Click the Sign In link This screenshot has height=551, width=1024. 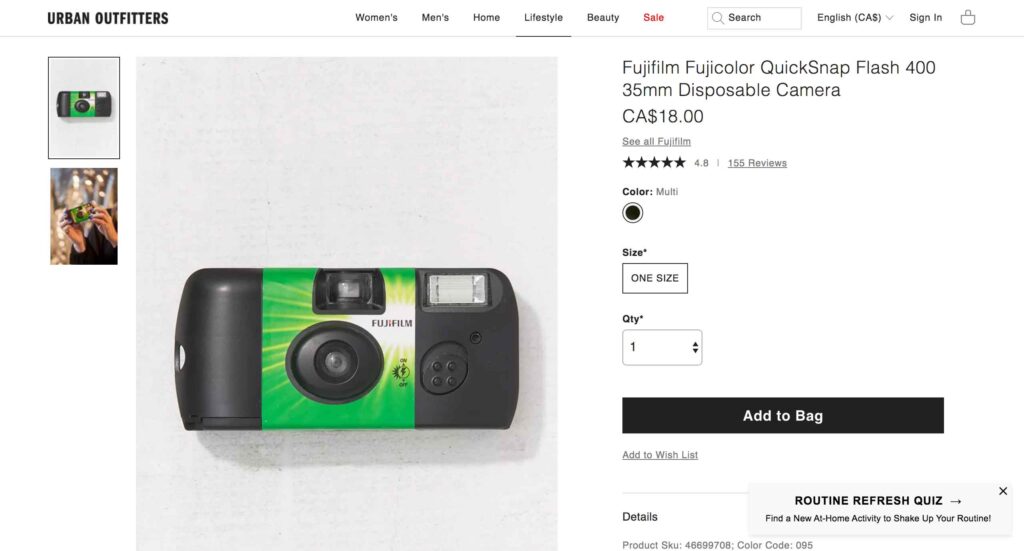(x=925, y=18)
